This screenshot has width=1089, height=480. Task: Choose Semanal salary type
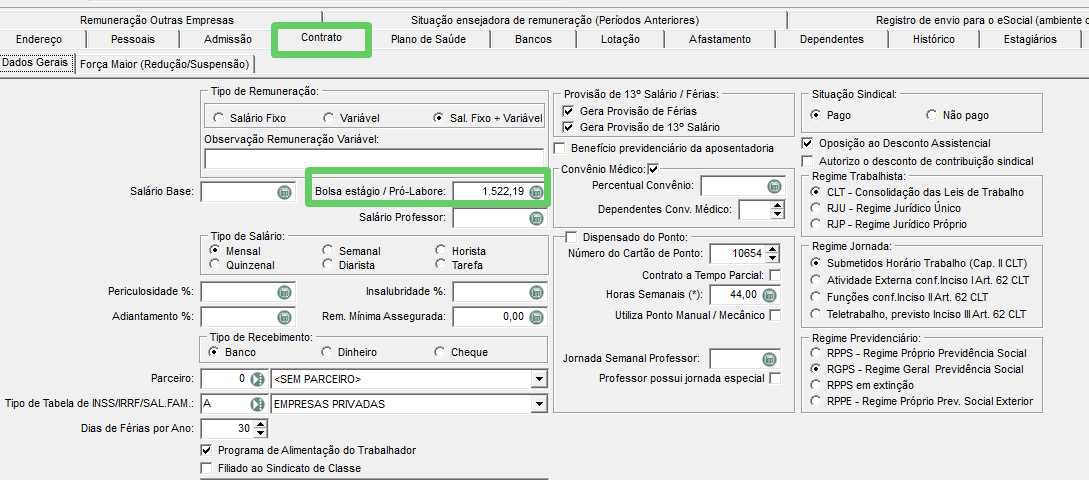click(327, 250)
